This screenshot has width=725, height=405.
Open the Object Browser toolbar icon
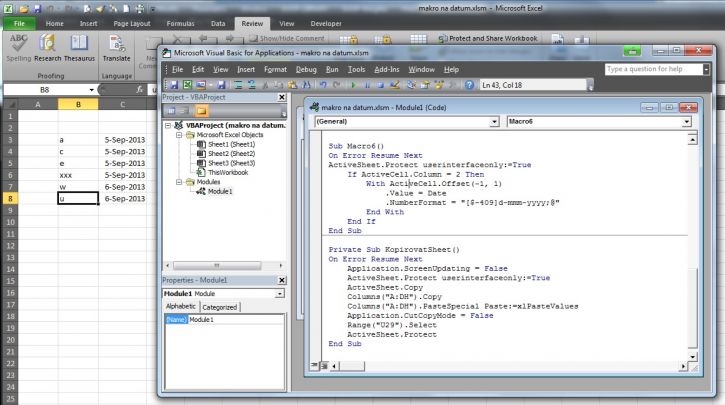coord(439,85)
